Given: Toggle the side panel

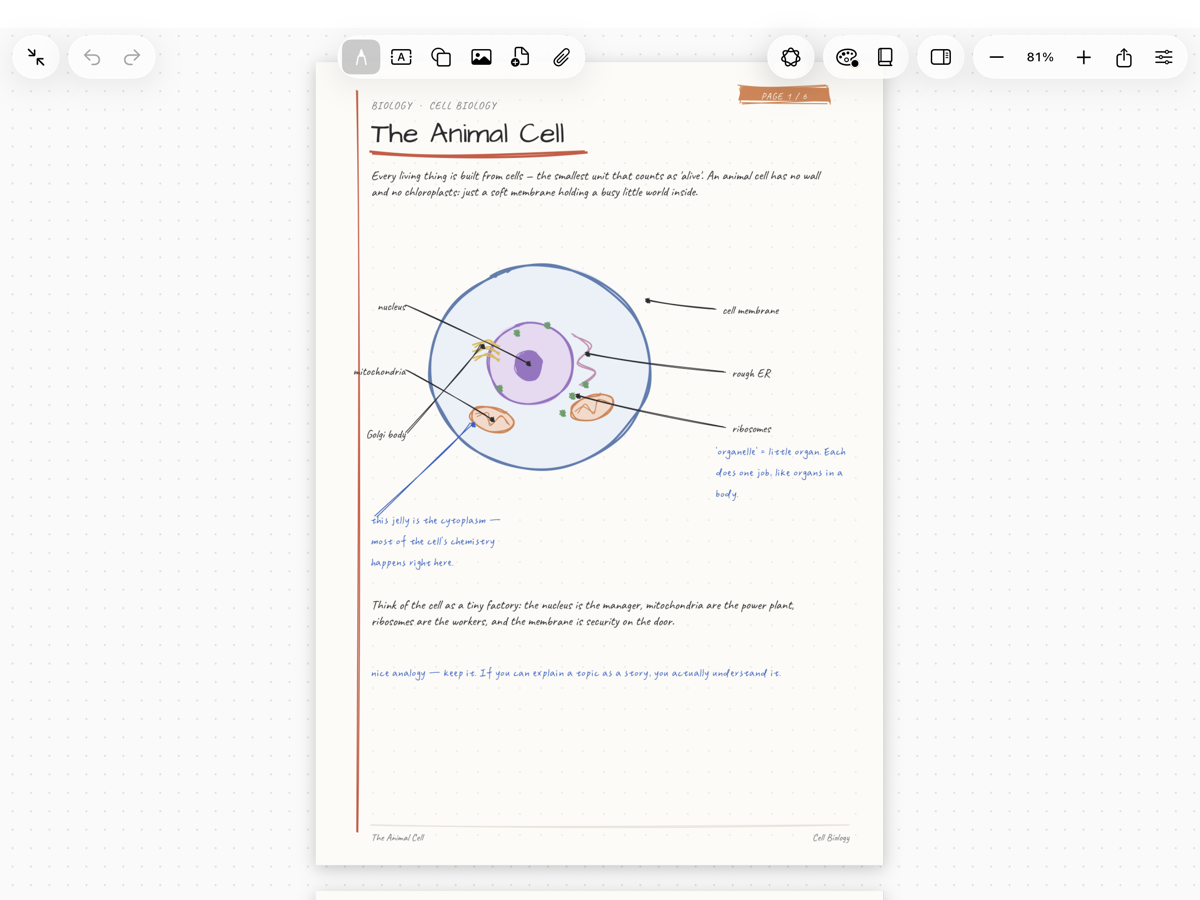Looking at the screenshot, I should [x=941, y=57].
